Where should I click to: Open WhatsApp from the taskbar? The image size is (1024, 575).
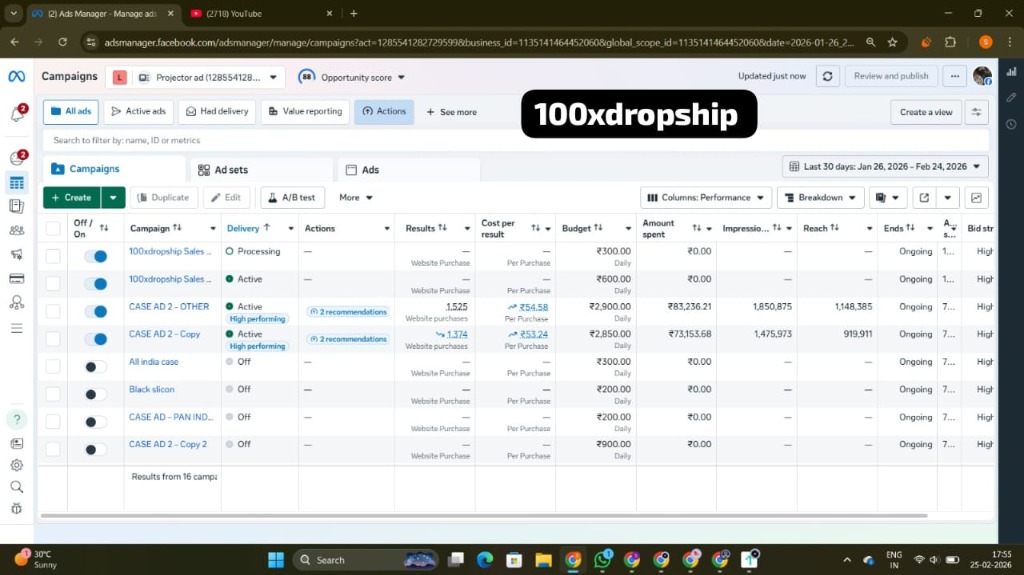point(602,559)
